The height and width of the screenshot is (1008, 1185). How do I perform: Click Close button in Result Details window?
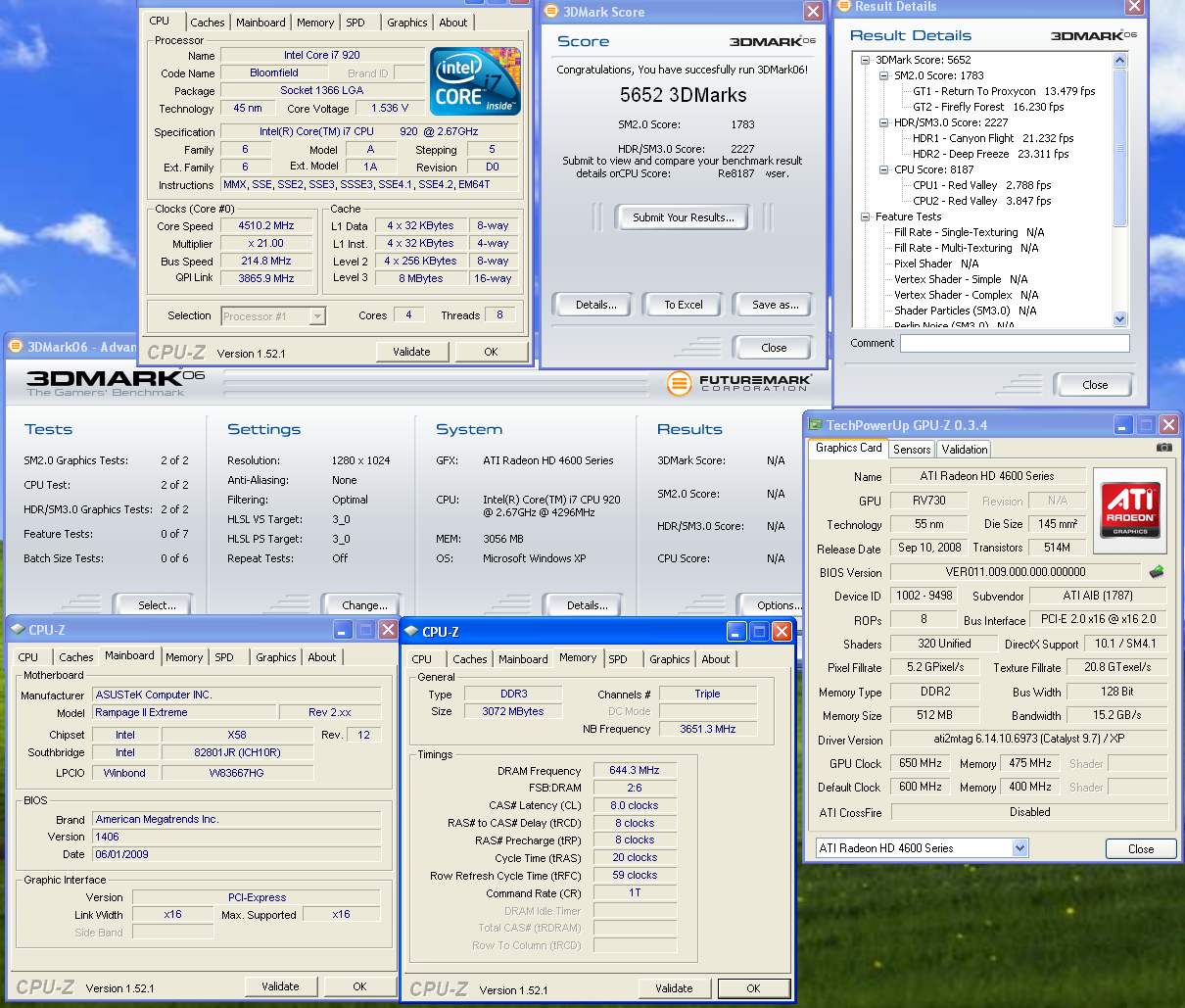click(1095, 385)
